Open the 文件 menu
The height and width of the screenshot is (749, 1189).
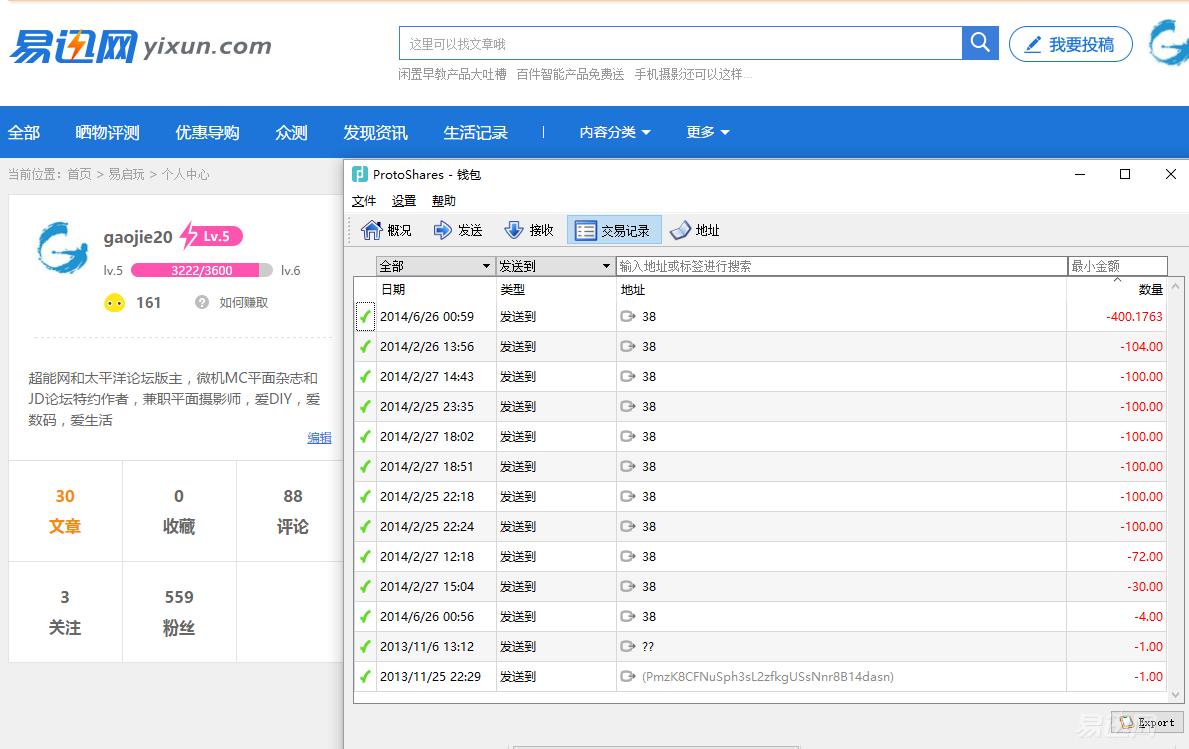coord(363,200)
